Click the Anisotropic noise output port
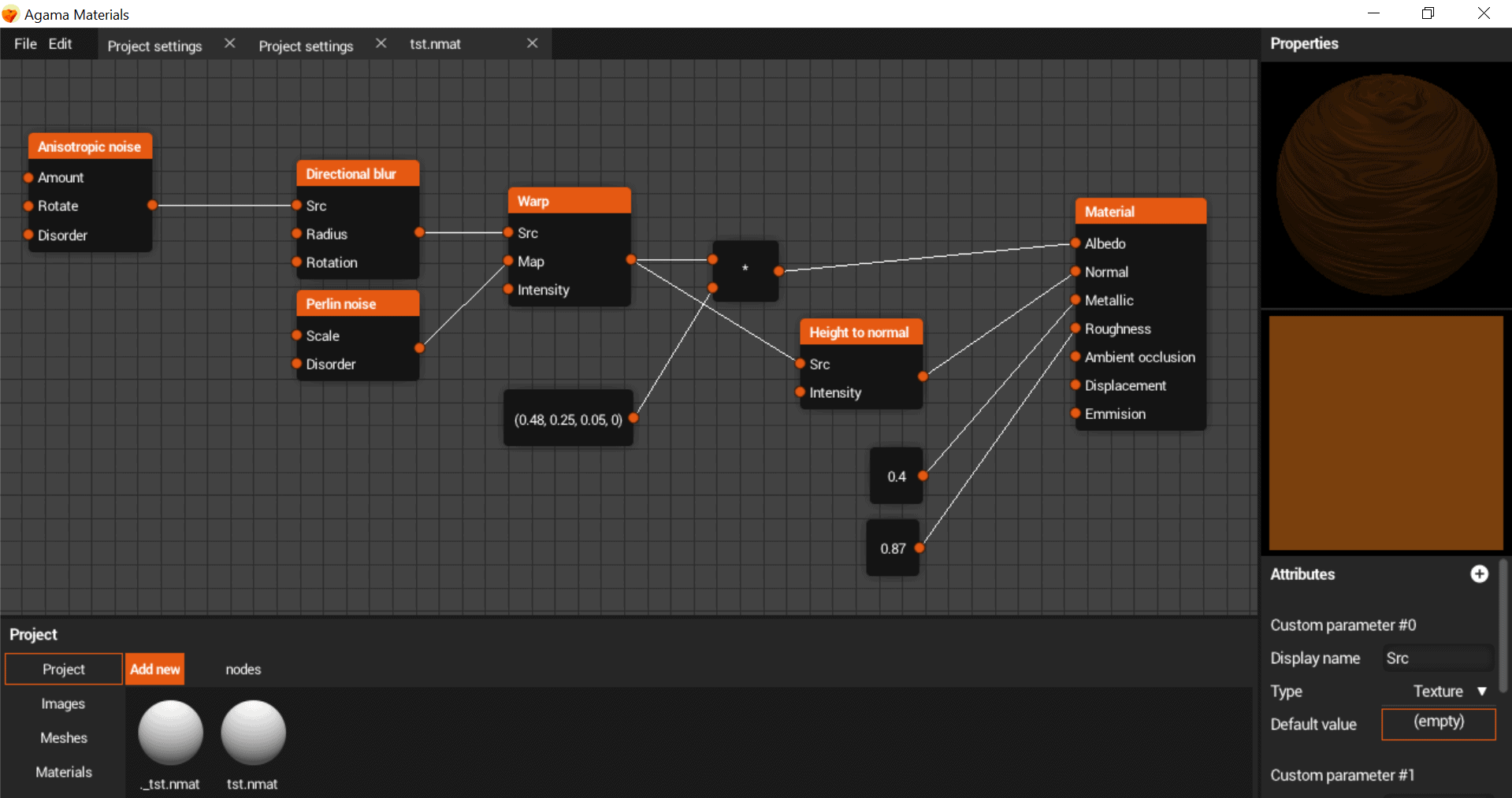Screen dimensions: 1512x798 152,206
